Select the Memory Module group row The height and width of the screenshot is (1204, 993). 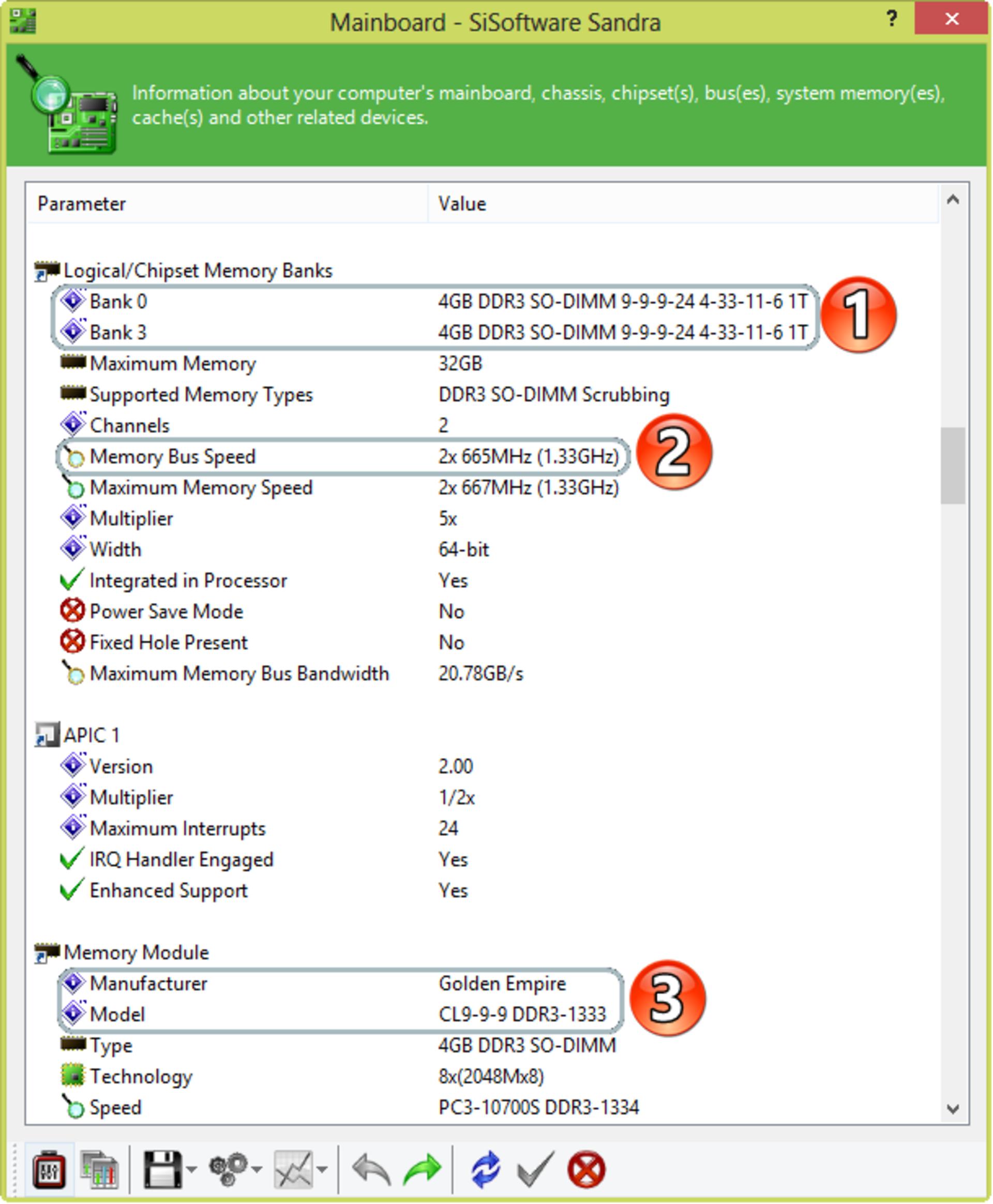[122, 952]
